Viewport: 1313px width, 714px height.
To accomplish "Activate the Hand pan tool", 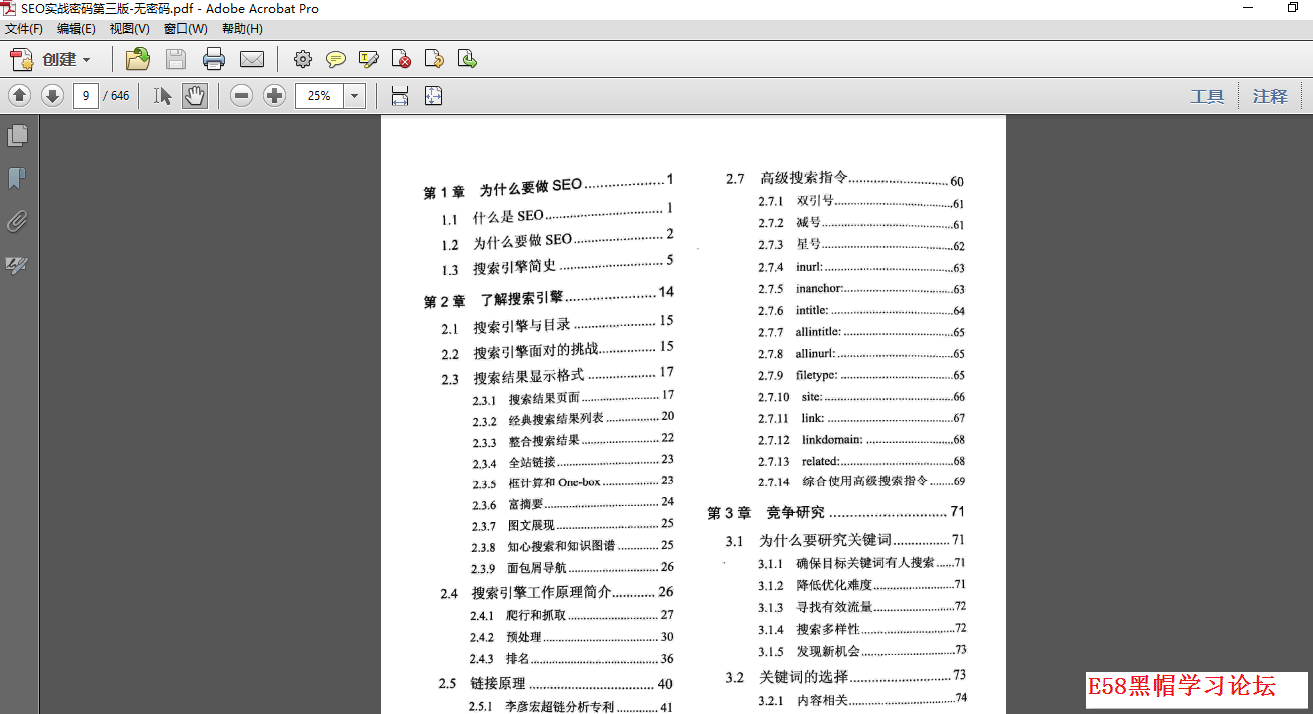I will (x=194, y=96).
